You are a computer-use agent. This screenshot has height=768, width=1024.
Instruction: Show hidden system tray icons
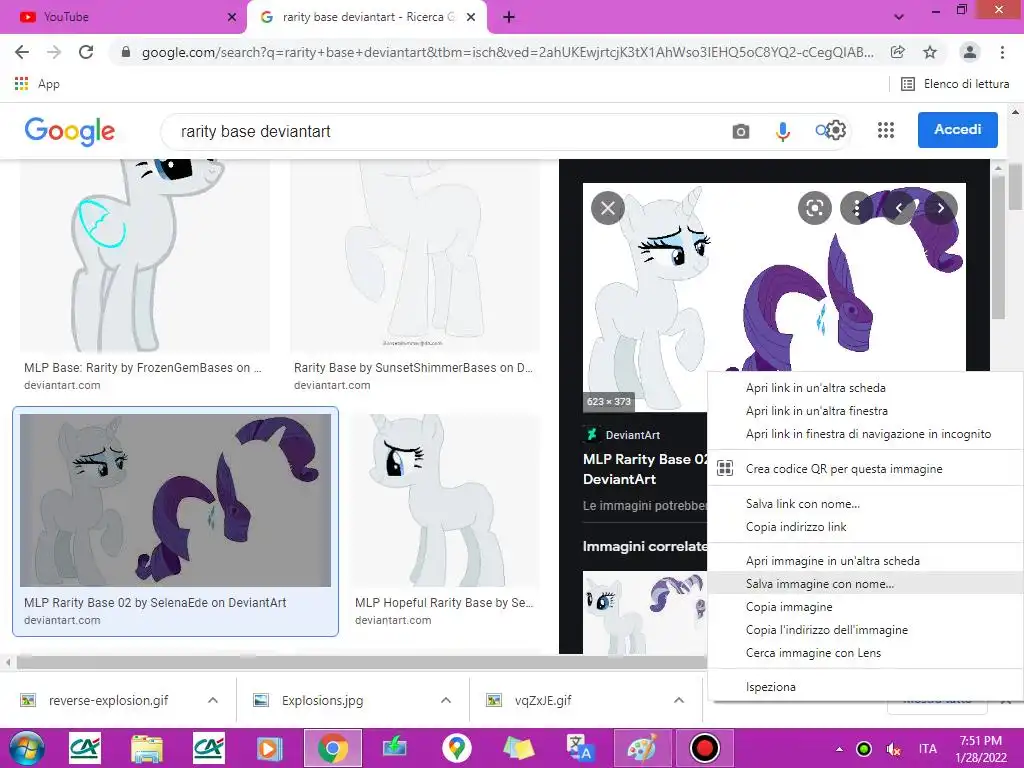pyautogui.click(x=839, y=749)
